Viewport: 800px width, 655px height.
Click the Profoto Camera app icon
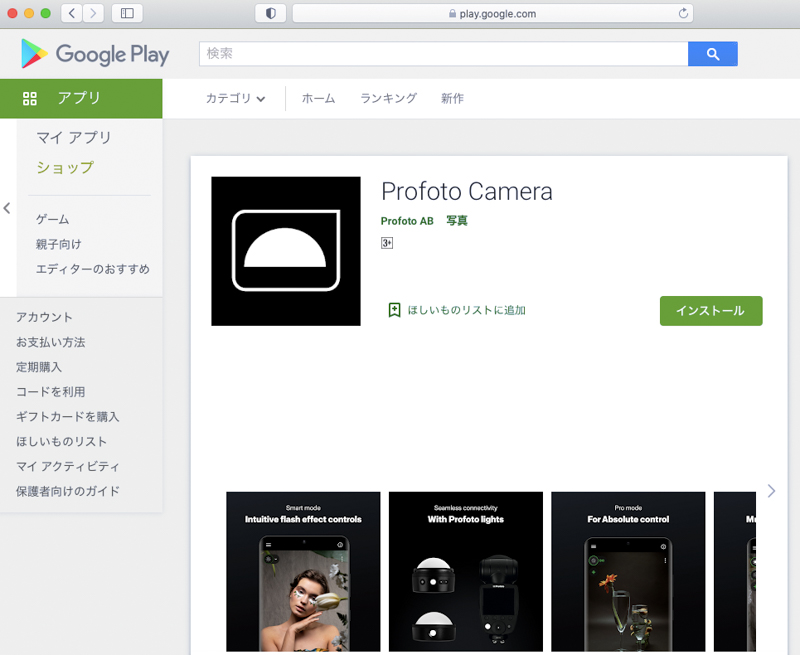click(x=286, y=251)
